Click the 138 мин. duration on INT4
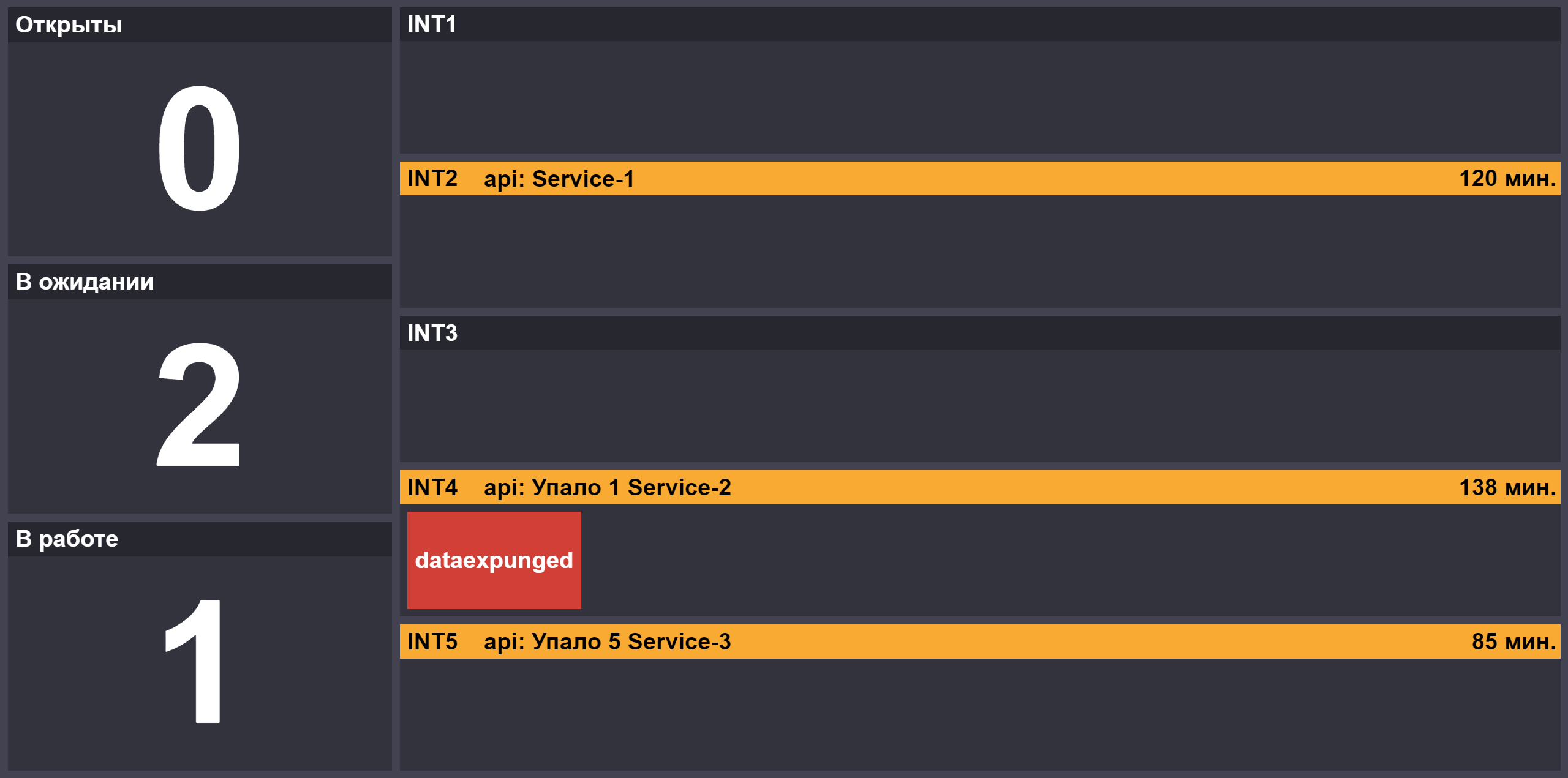 (x=1507, y=487)
